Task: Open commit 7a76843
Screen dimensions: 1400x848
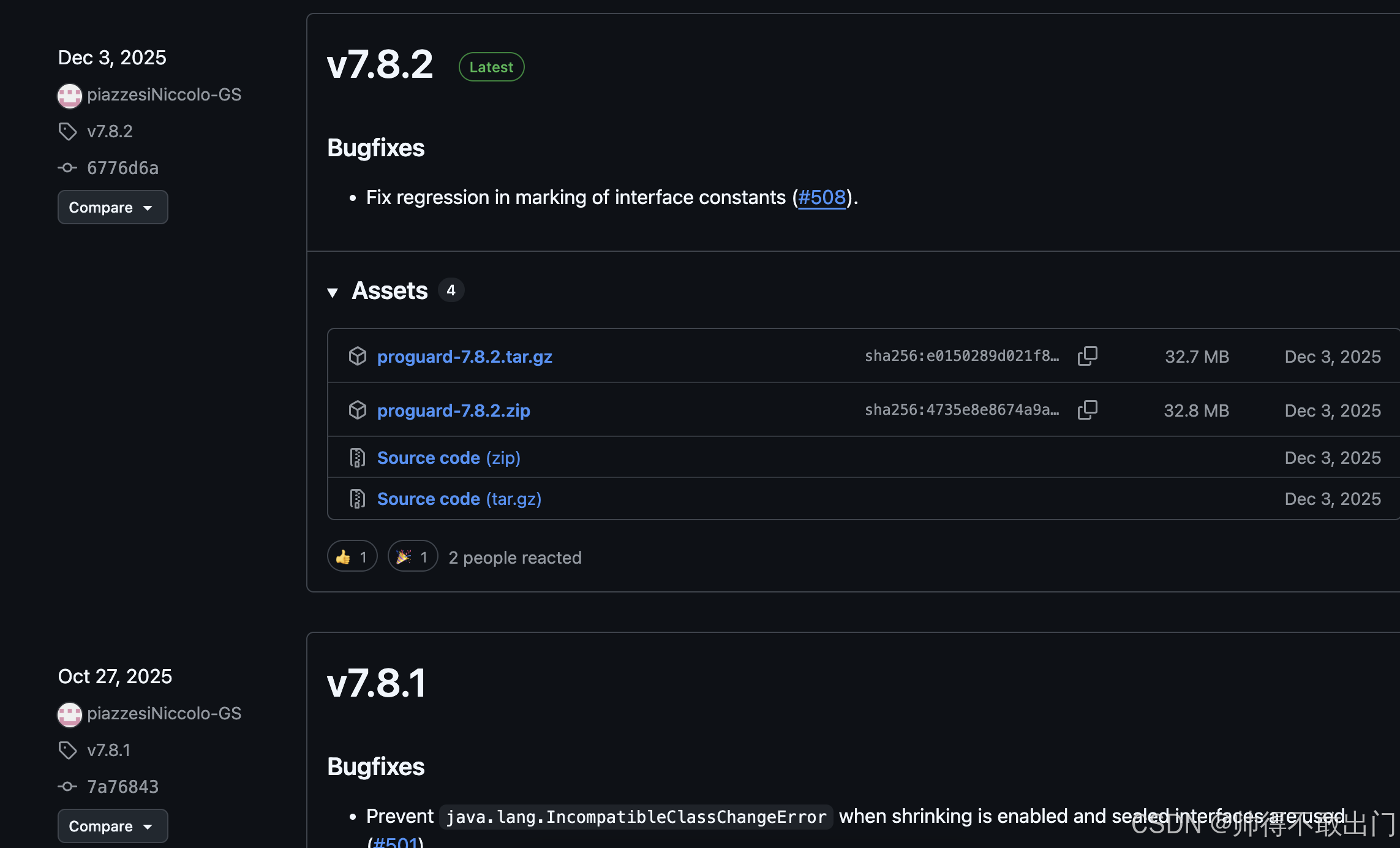Action: [x=122, y=786]
